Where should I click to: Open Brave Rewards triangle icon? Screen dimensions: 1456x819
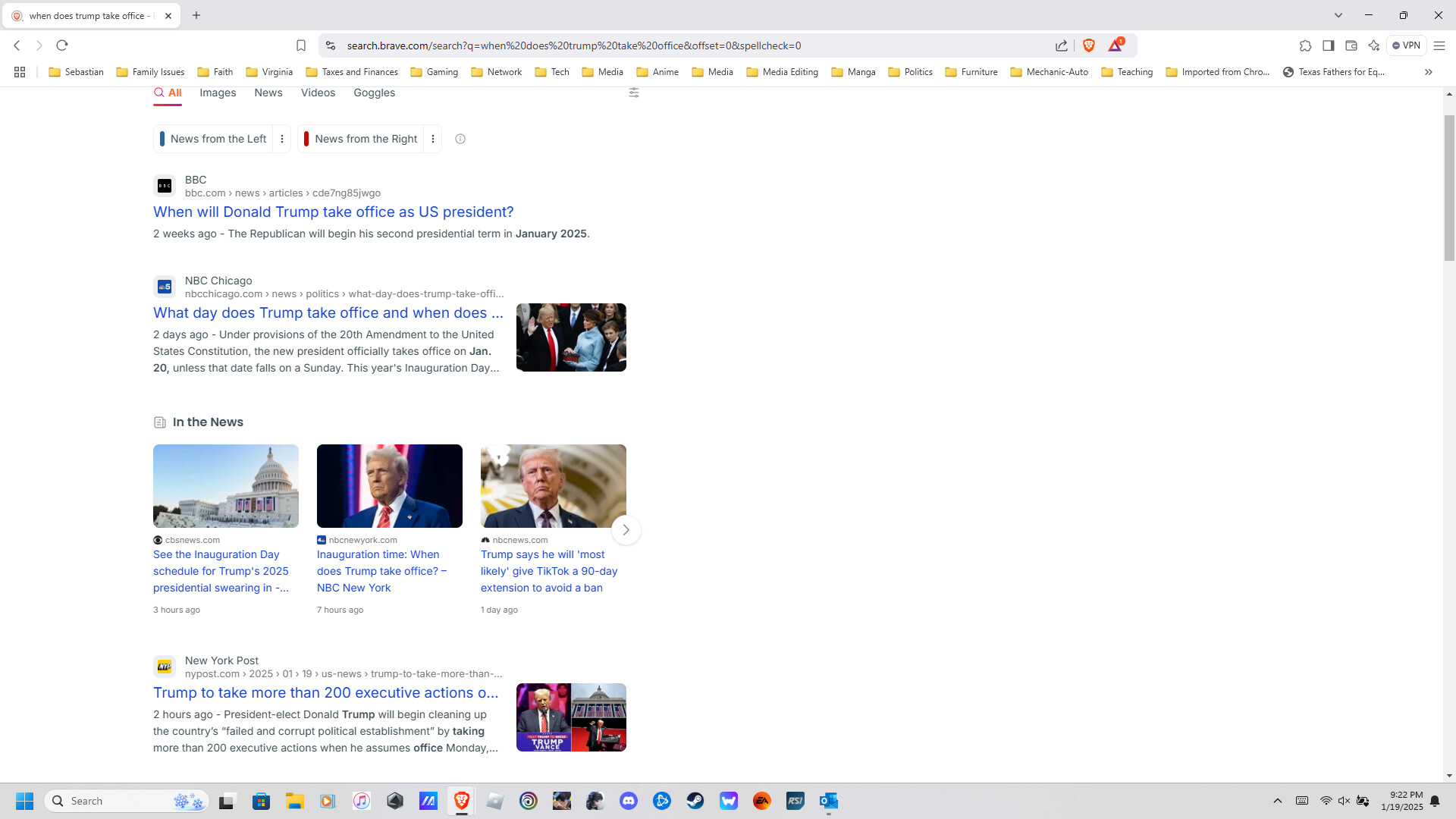click(x=1116, y=45)
